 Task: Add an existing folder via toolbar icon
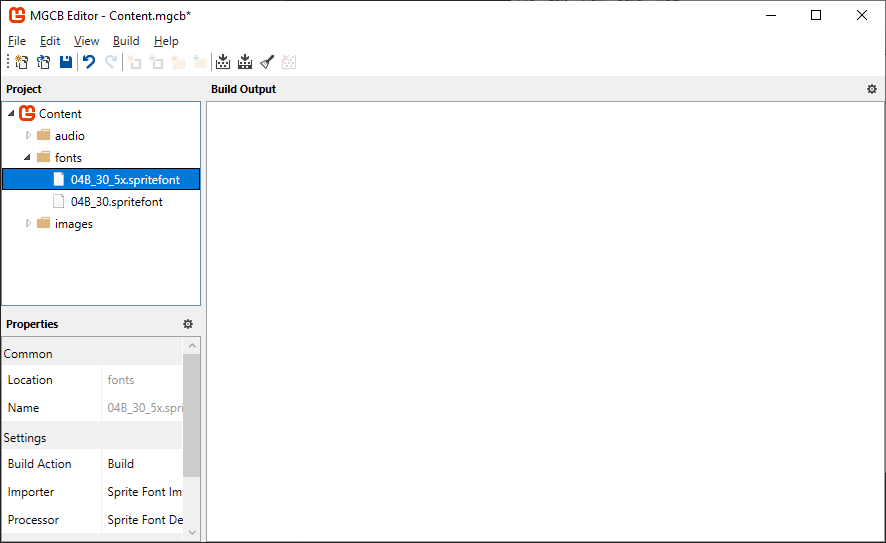(x=200, y=62)
